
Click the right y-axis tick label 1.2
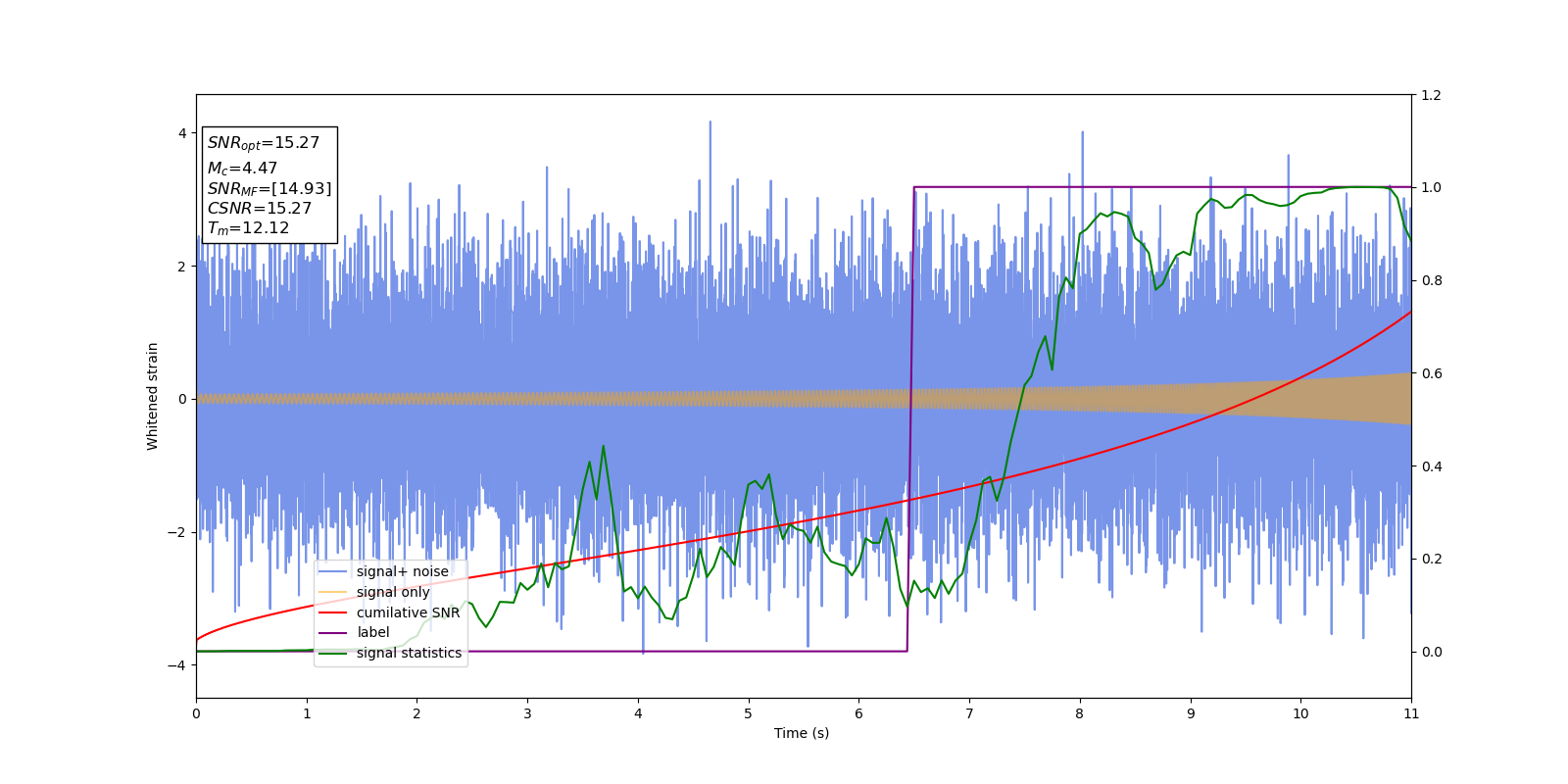(1431, 95)
